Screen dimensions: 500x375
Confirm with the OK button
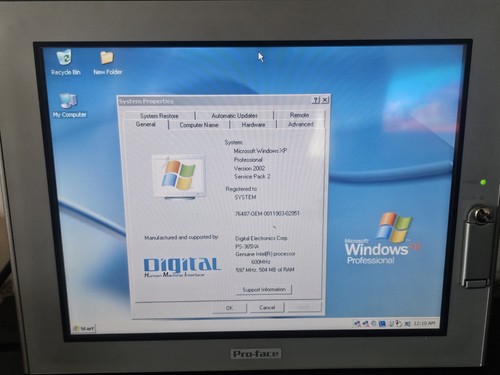pyautogui.click(x=229, y=308)
